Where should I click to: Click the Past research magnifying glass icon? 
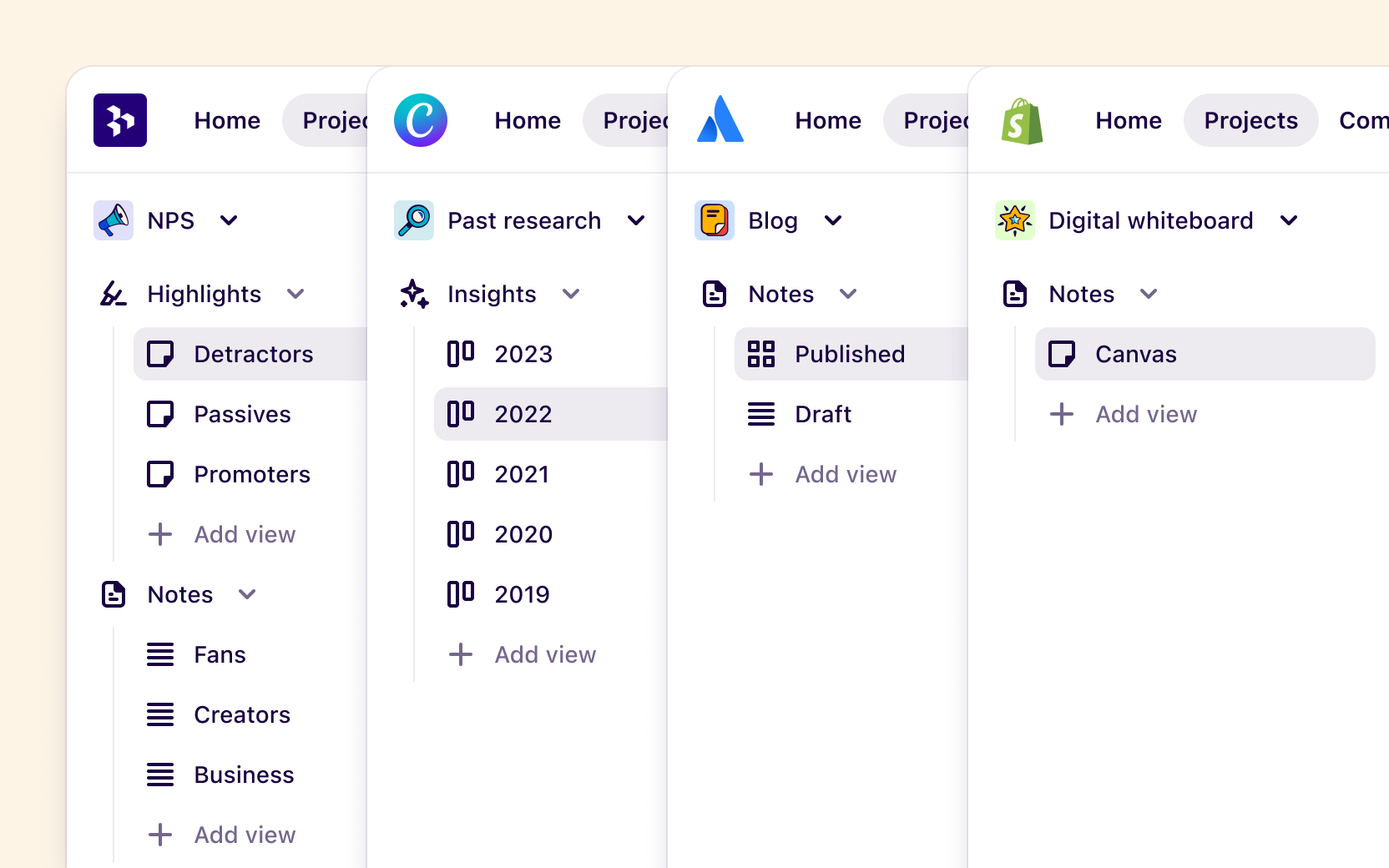click(x=413, y=220)
